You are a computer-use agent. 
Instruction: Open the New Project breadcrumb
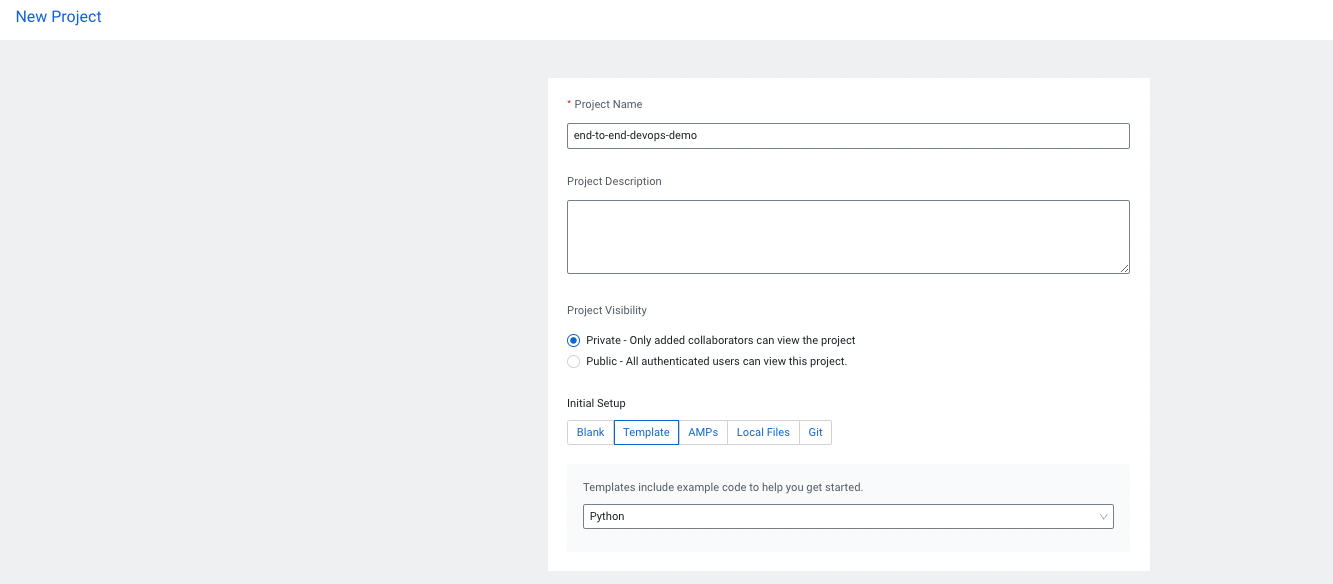click(x=58, y=16)
